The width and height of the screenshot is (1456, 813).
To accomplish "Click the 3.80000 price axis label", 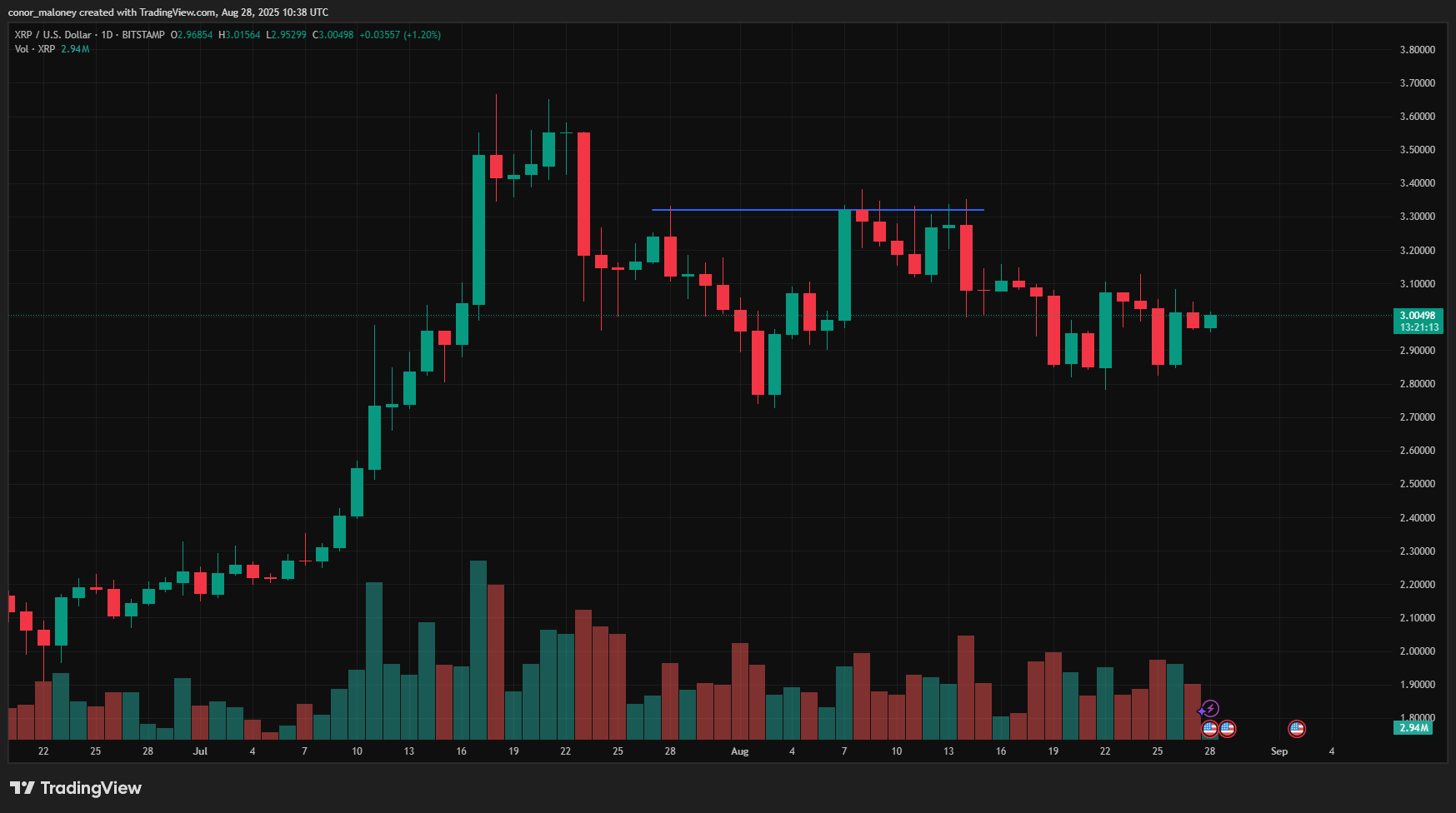I will [x=1418, y=50].
